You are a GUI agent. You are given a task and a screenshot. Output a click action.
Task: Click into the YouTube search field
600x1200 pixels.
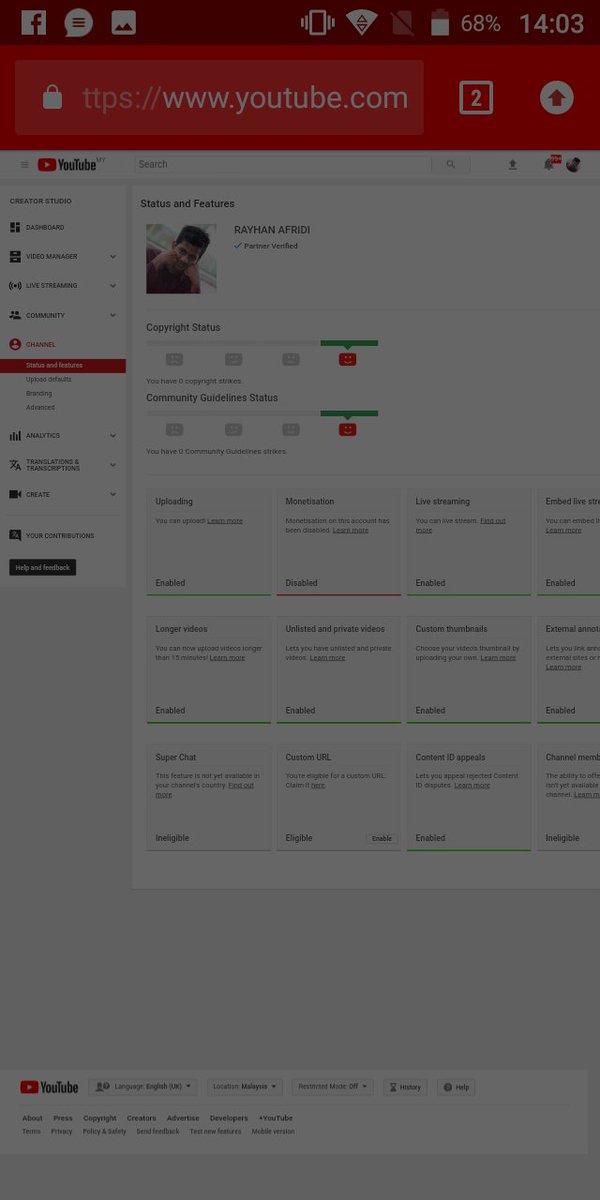pyautogui.click(x=283, y=164)
